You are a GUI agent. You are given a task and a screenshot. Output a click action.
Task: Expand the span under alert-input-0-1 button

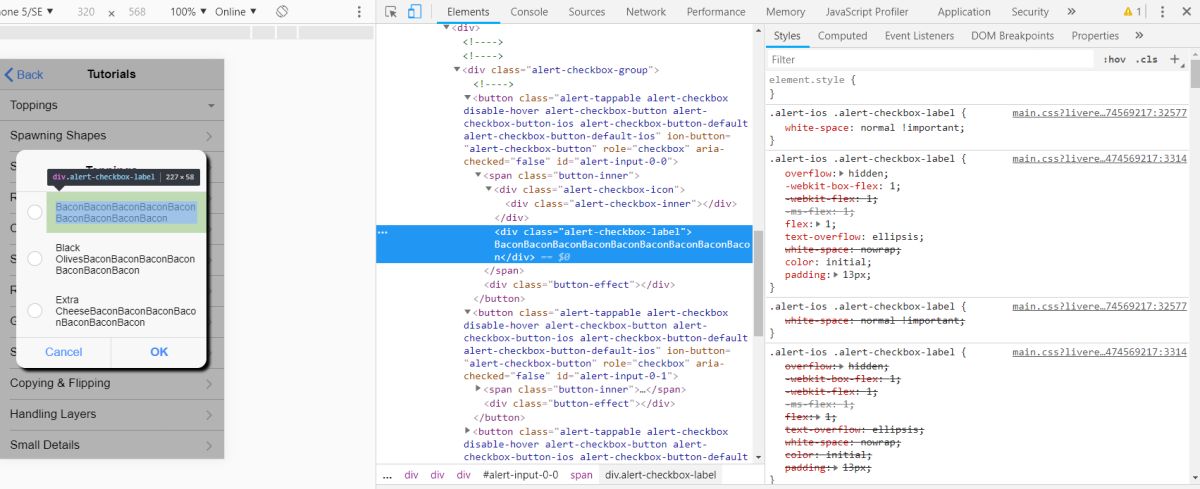(x=478, y=389)
